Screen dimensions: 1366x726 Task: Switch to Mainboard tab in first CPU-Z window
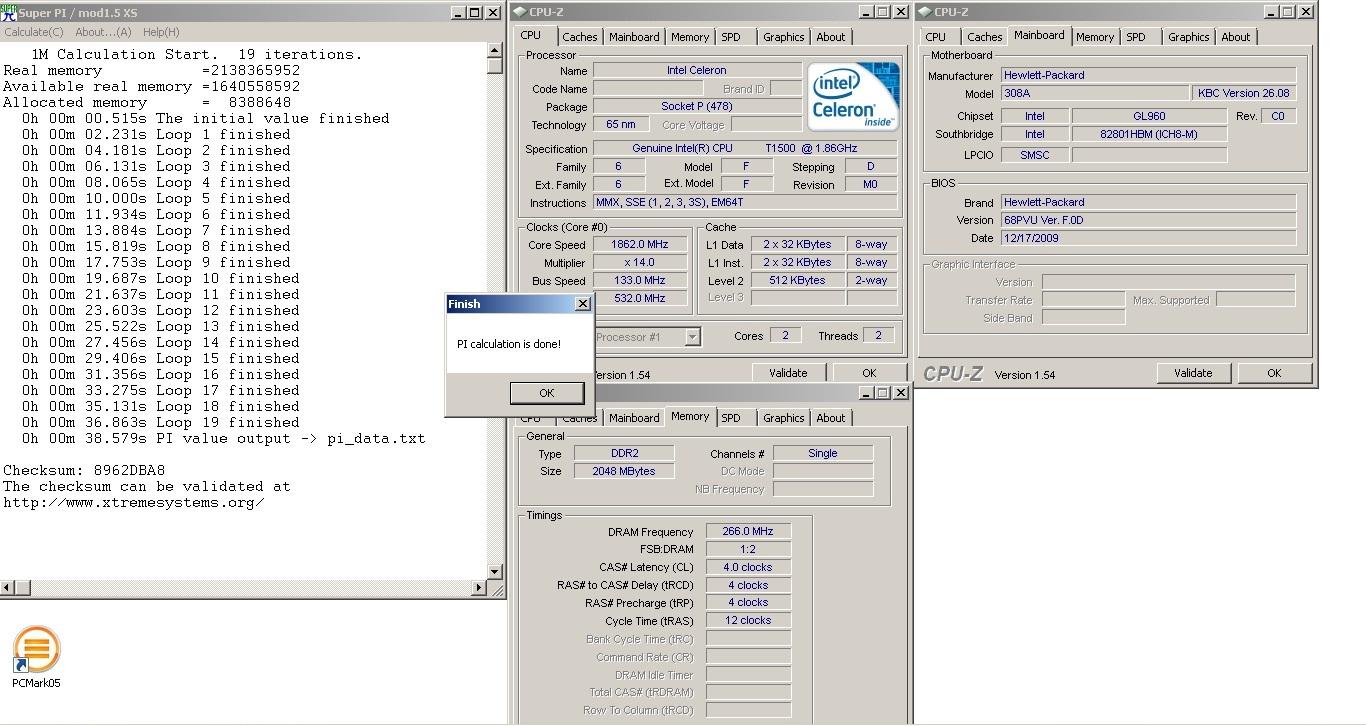pos(634,37)
